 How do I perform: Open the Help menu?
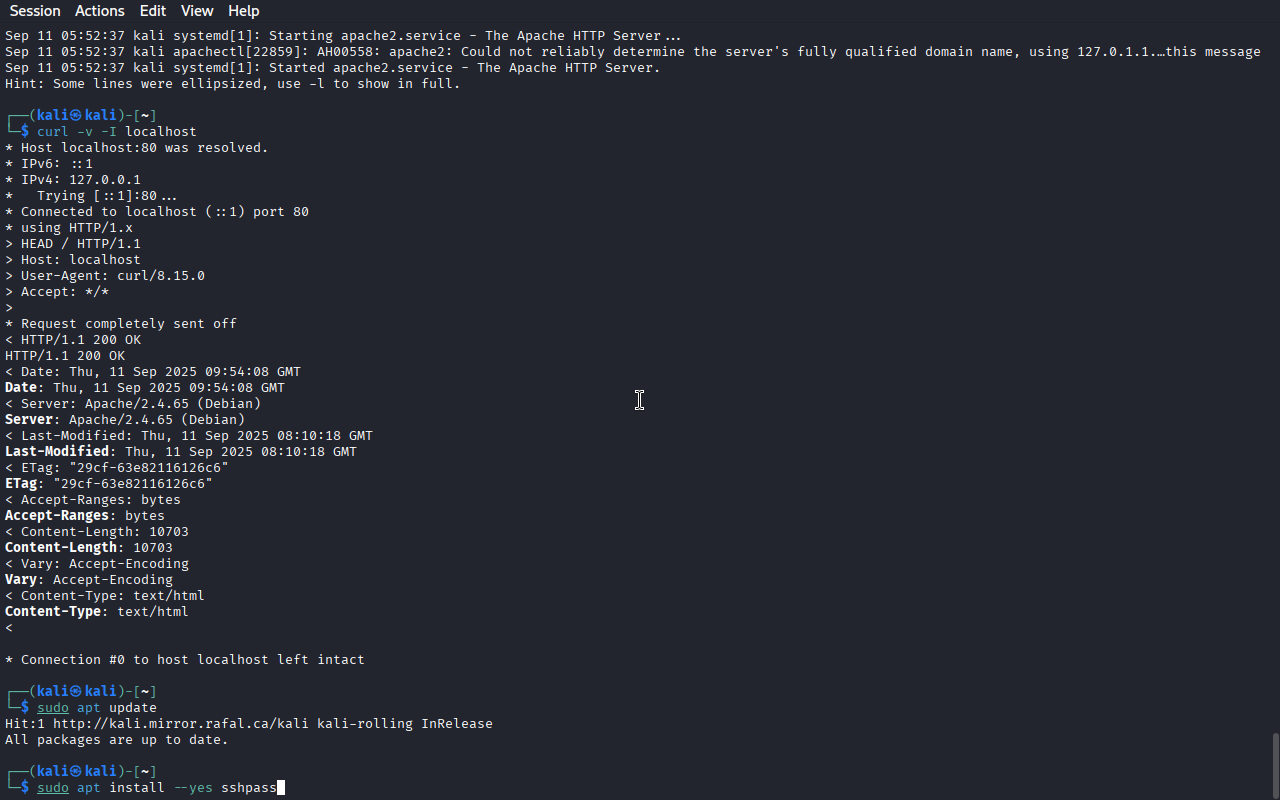[x=244, y=11]
